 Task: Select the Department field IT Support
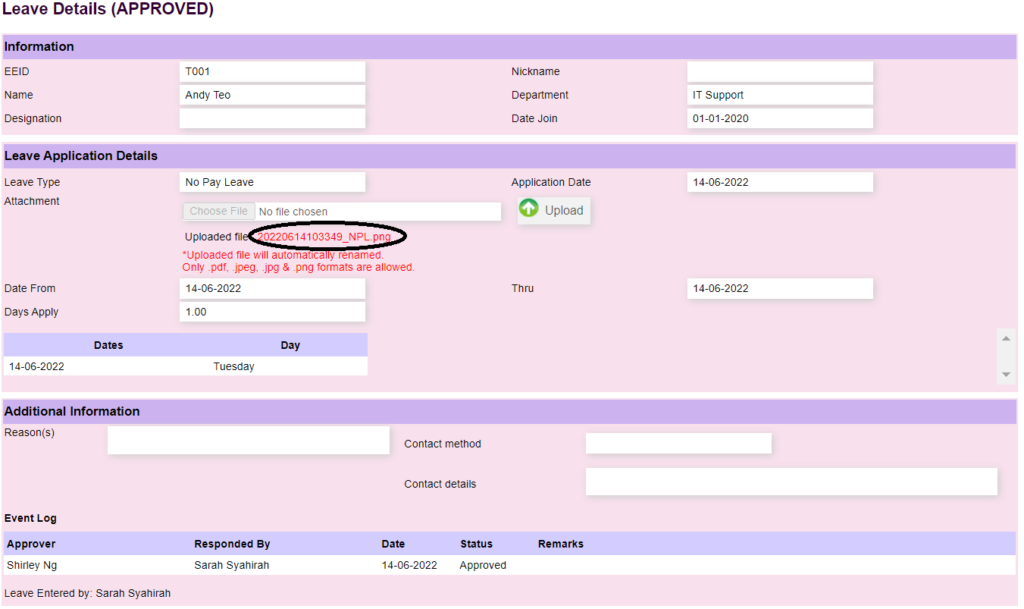click(780, 95)
